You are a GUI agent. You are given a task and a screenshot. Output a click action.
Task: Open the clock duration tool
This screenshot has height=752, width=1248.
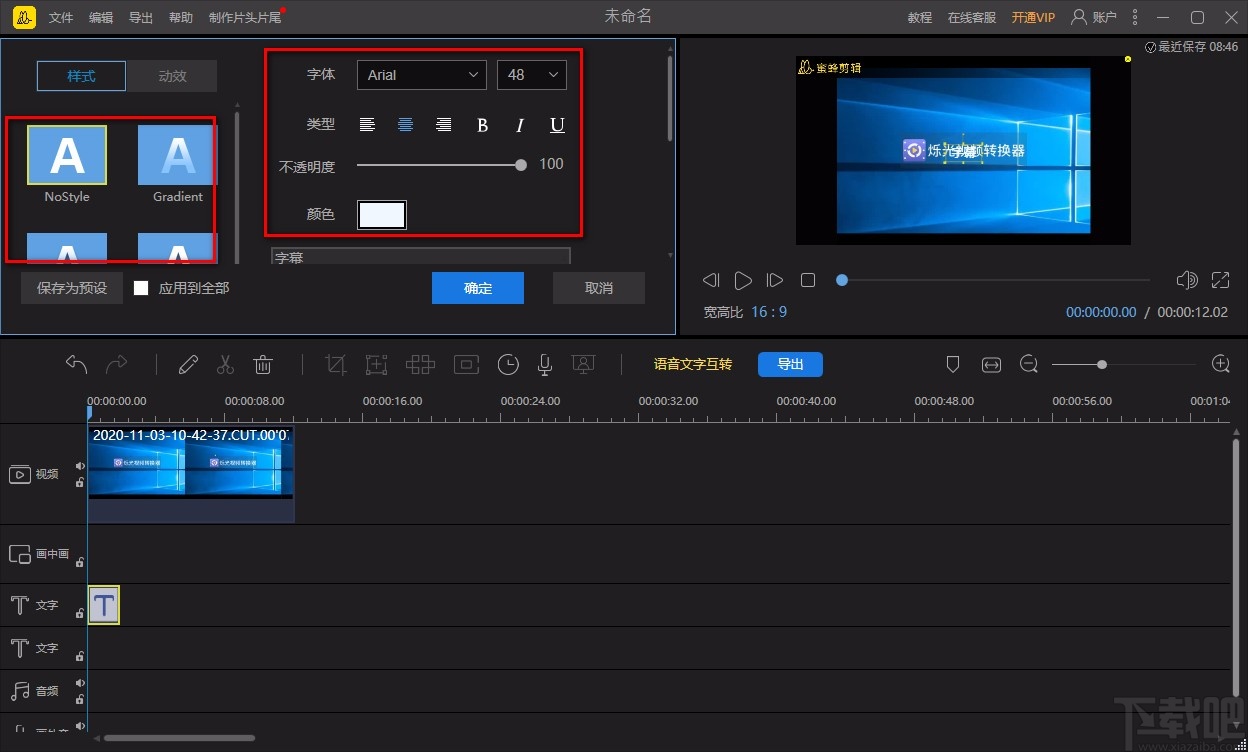[x=508, y=365]
